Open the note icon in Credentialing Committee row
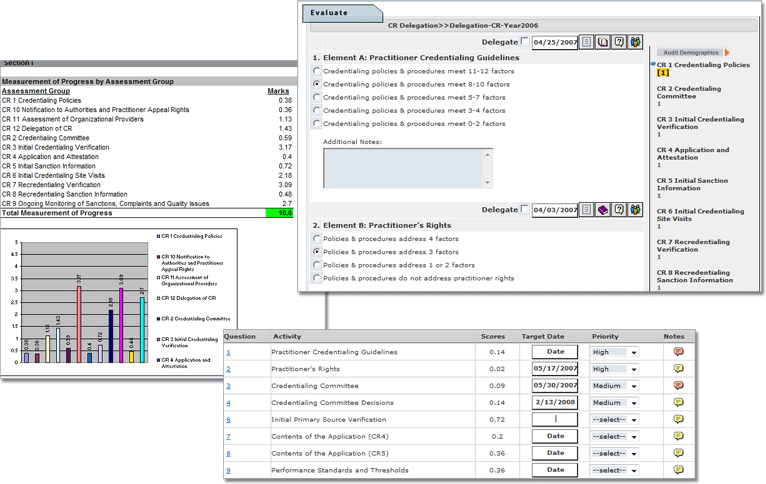This screenshot has width=766, height=484. point(679,386)
